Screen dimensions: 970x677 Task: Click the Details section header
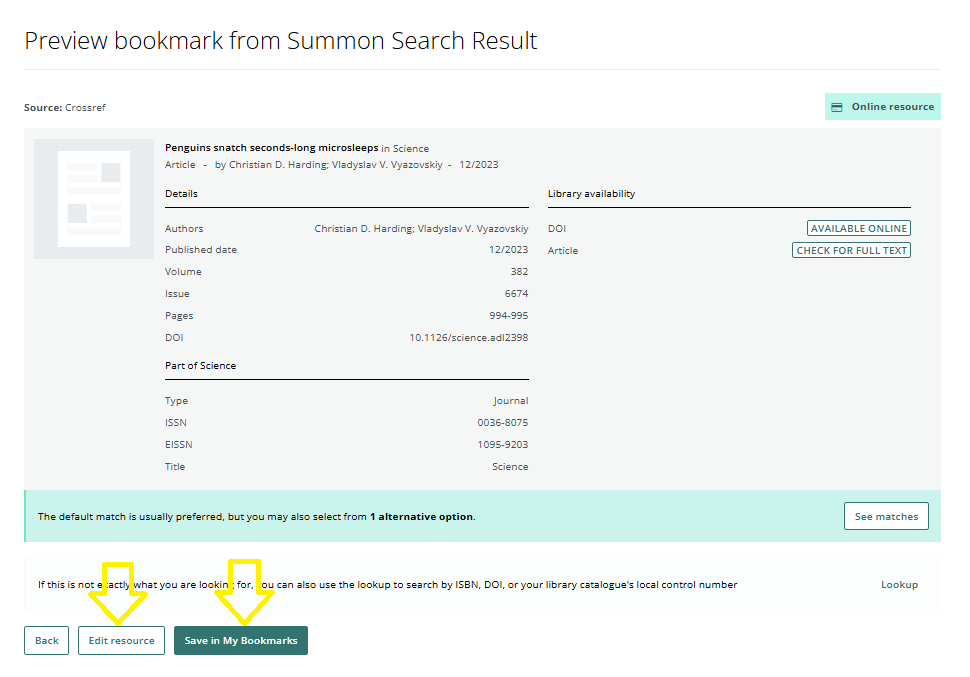tap(183, 193)
